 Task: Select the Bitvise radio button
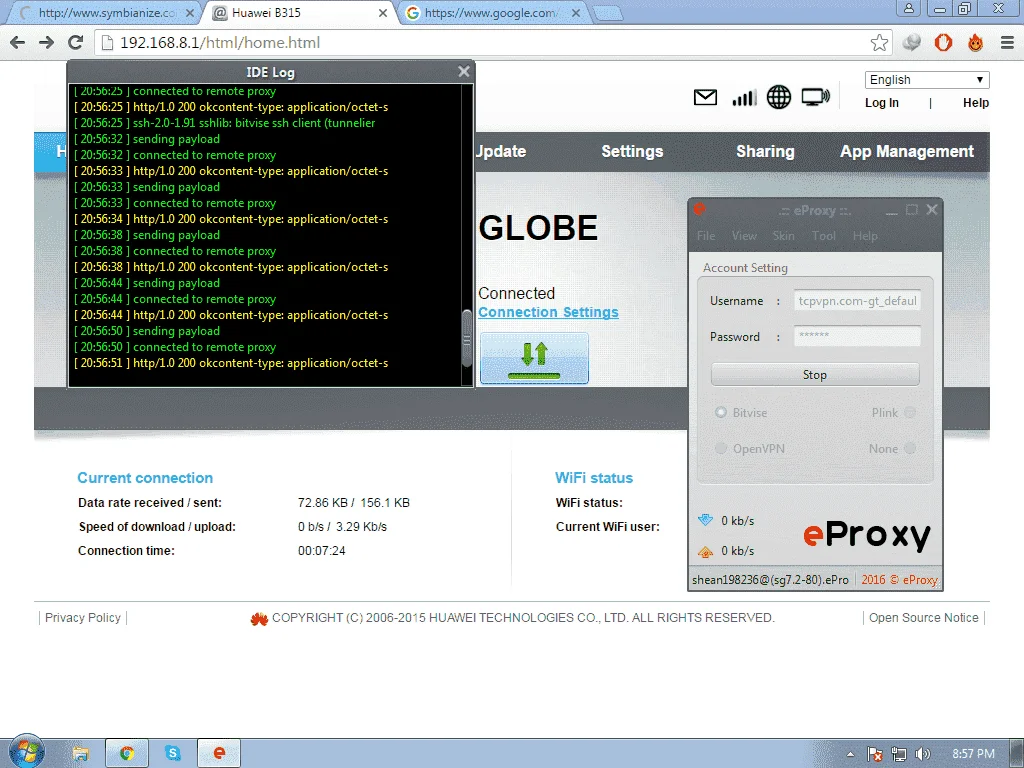[720, 412]
